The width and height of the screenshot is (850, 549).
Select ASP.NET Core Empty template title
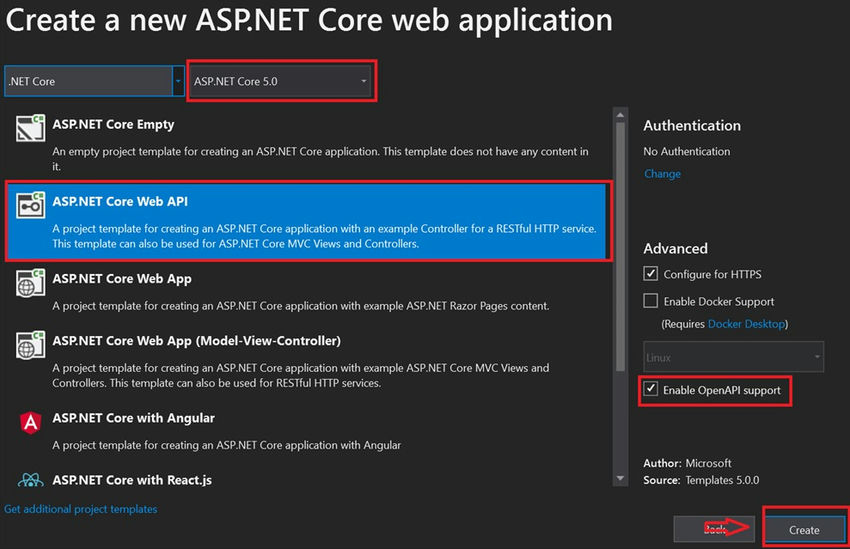point(113,124)
